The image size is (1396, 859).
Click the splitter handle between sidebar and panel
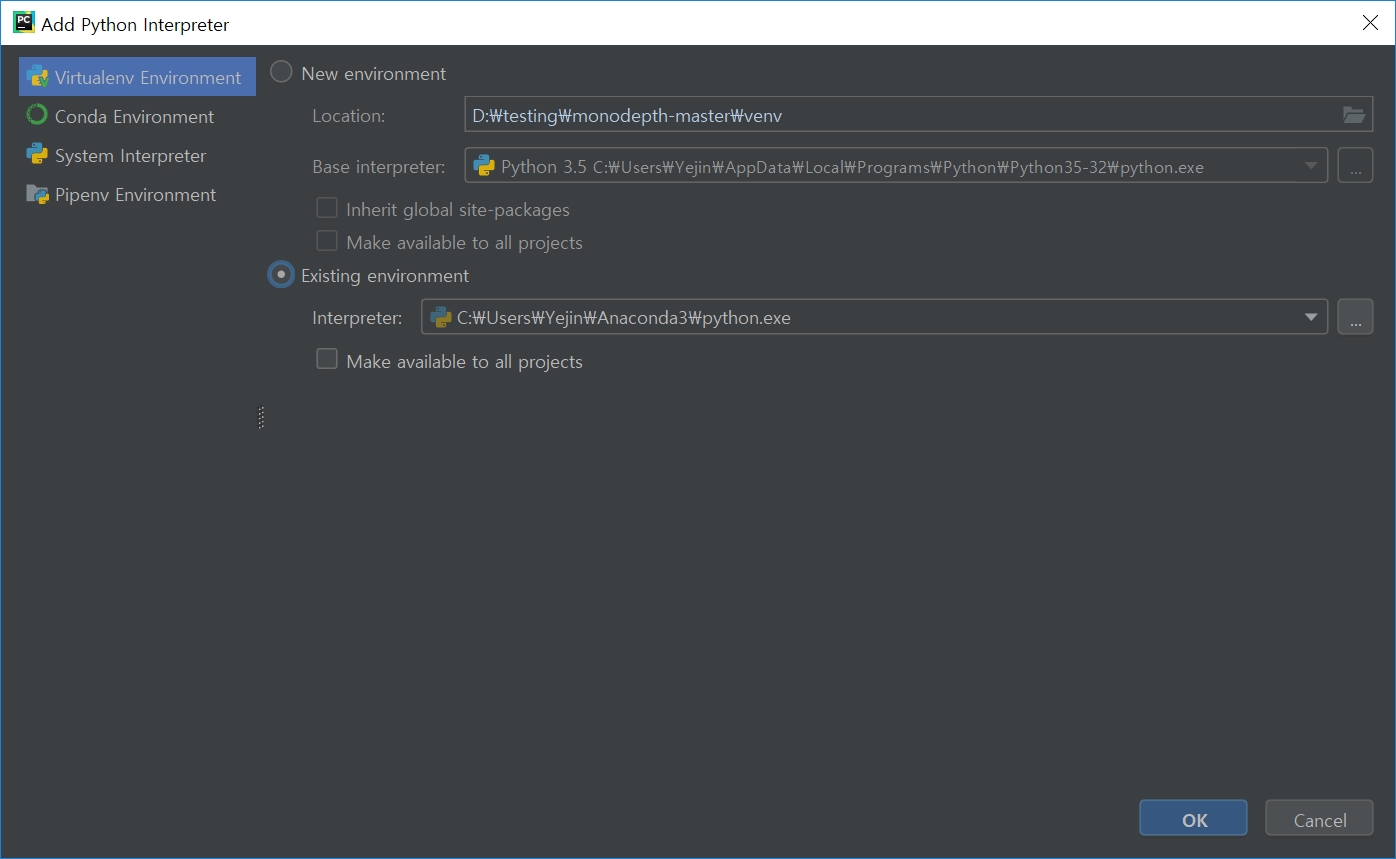click(261, 417)
